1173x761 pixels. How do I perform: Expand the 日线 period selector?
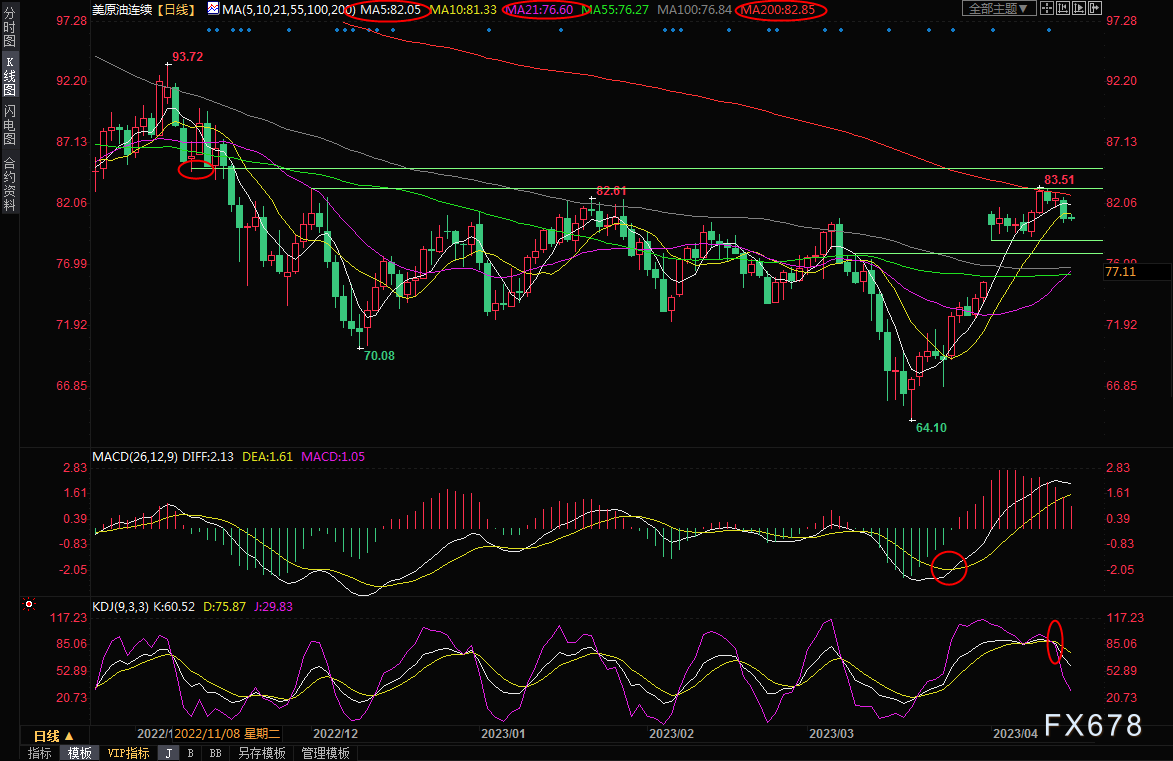(x=54, y=736)
